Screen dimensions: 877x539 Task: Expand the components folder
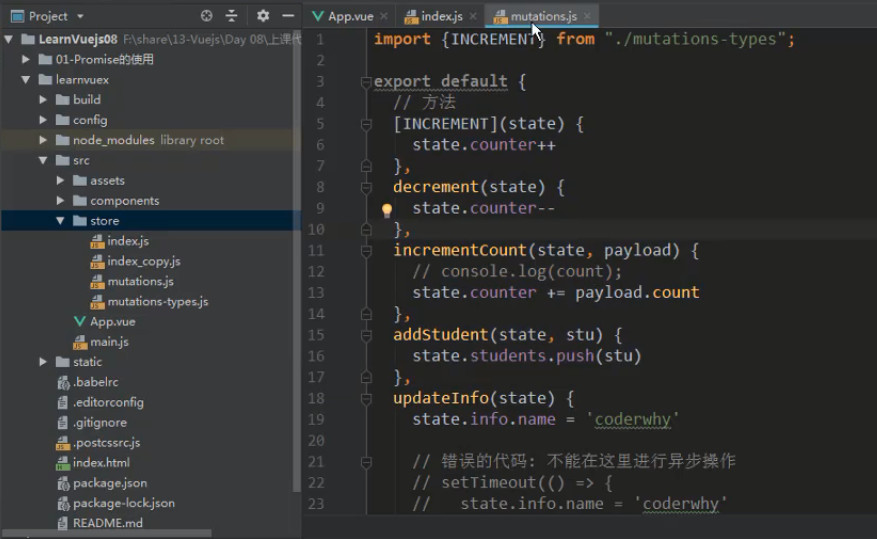coord(60,200)
